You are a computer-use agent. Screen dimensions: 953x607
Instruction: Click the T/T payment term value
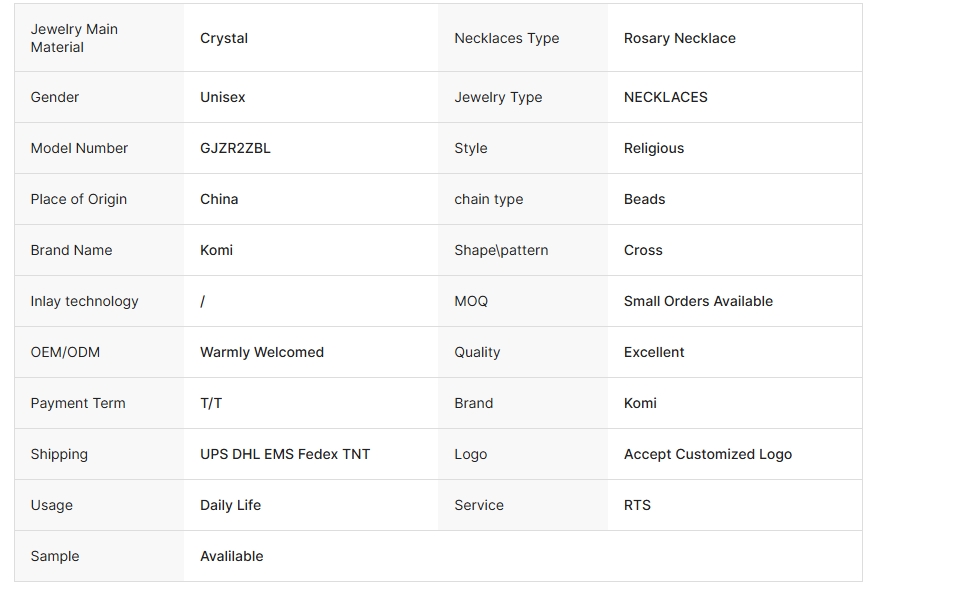pos(211,403)
